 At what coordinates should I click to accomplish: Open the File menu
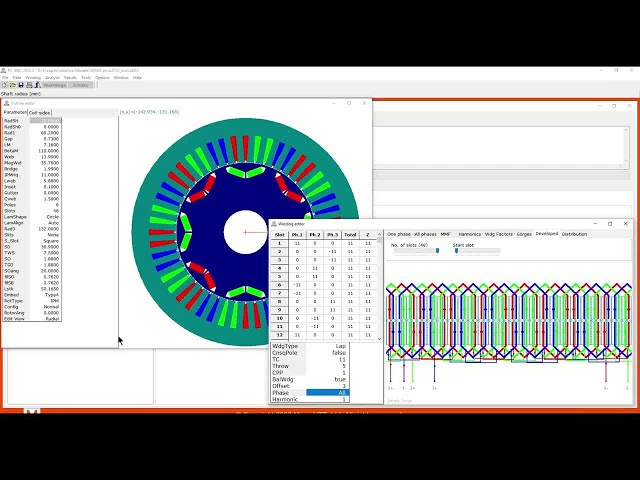(5, 78)
